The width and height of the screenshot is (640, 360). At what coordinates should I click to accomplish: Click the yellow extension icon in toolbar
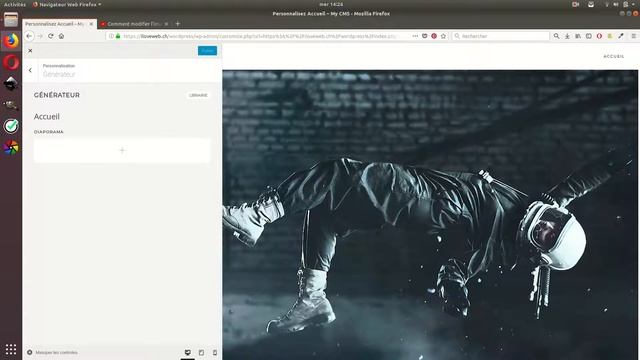[x=610, y=36]
